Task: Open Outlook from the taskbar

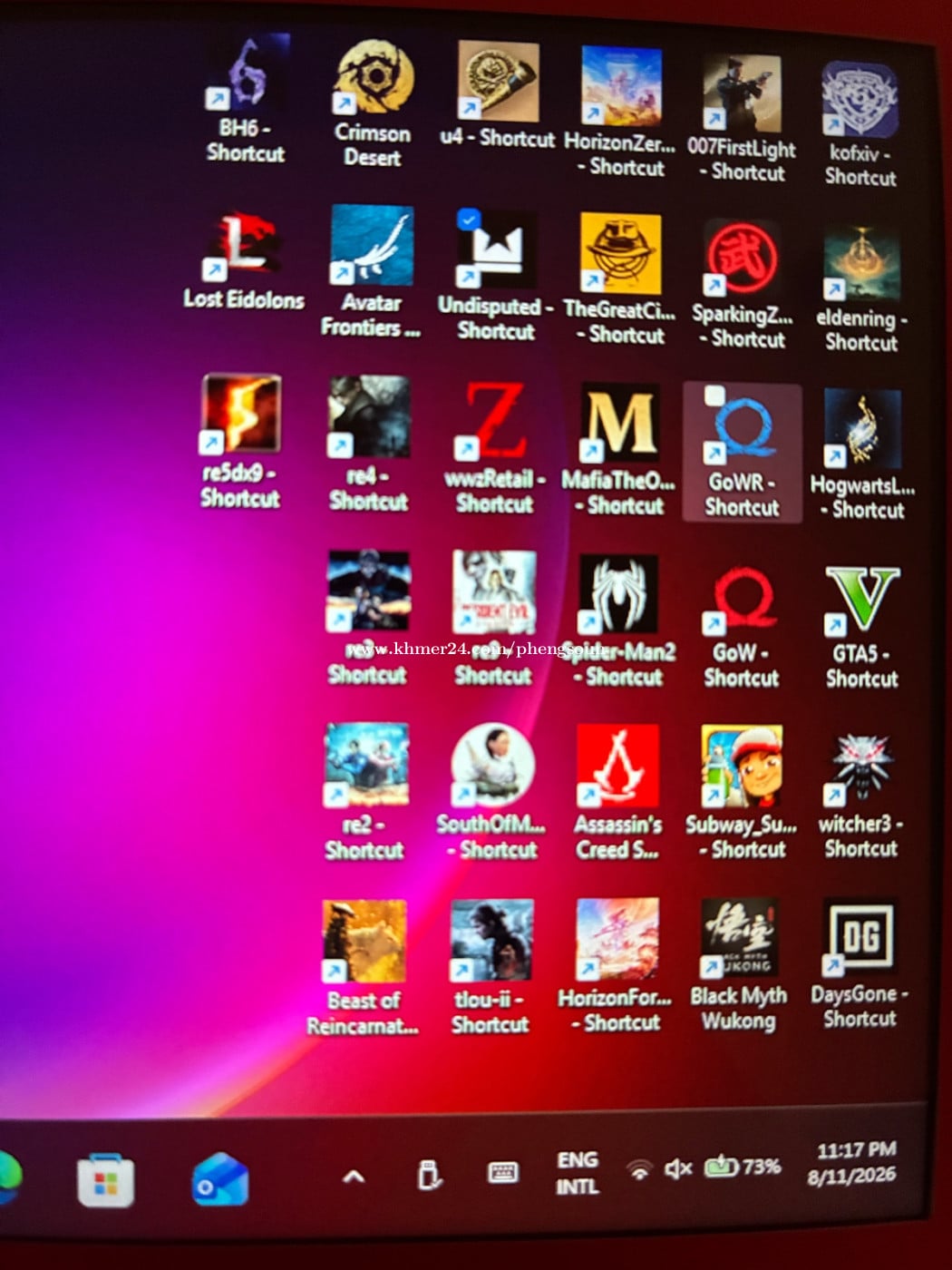Action: (220, 1179)
